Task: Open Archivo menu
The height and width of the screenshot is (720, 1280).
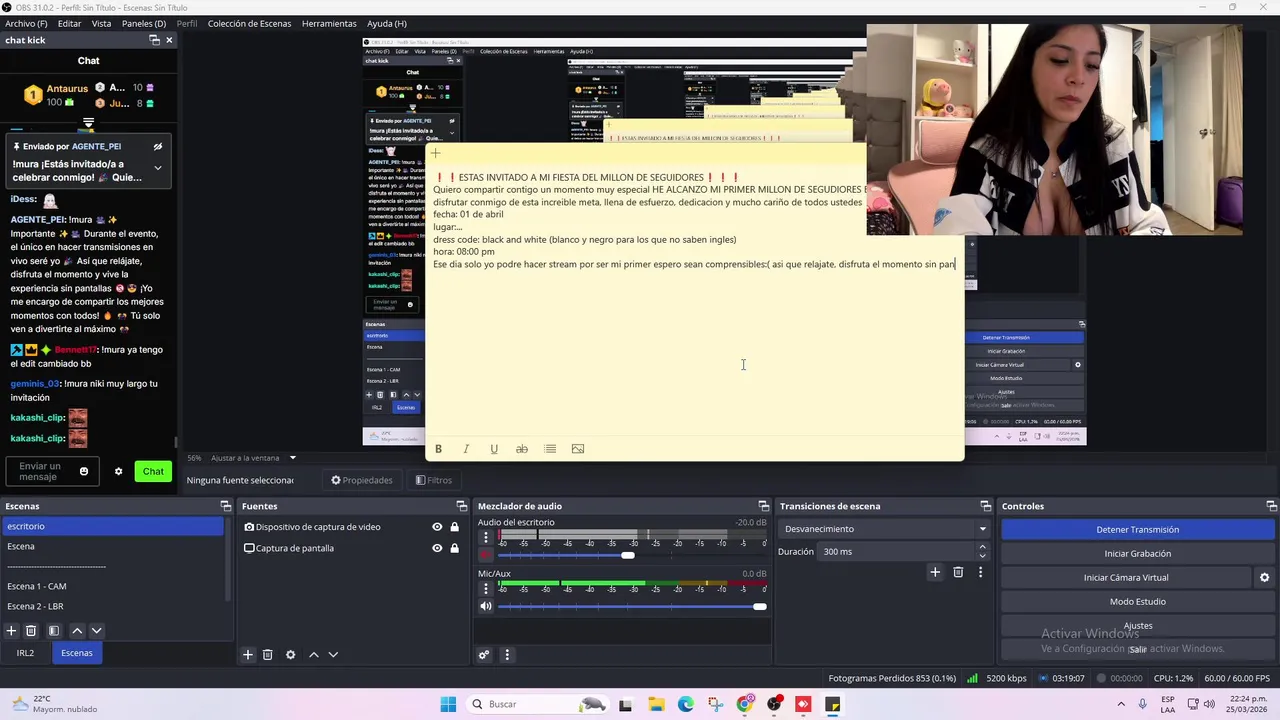Action: (26, 23)
